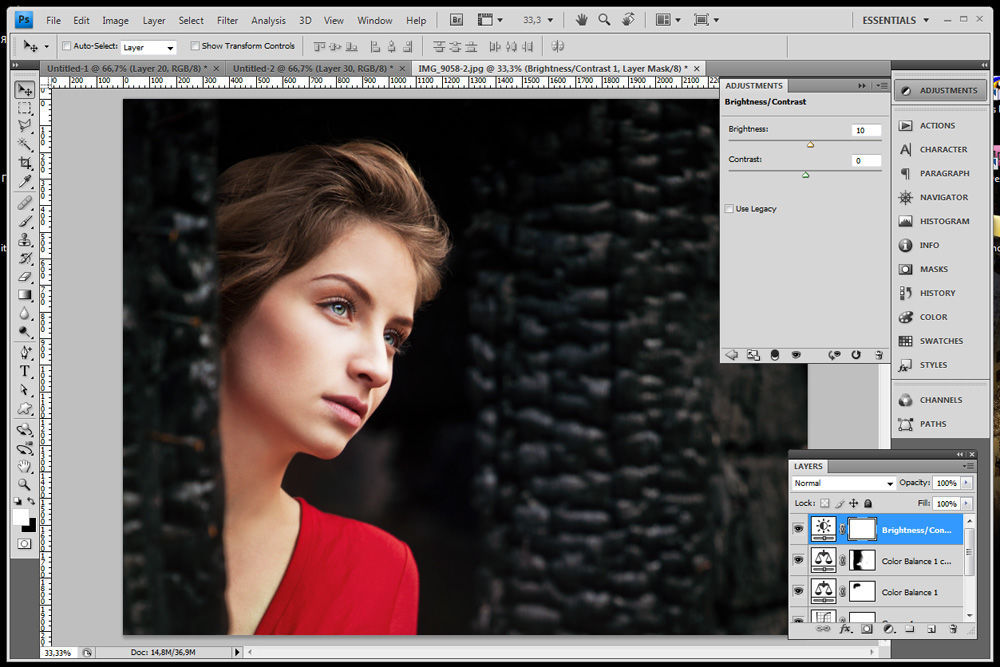Viewport: 1000px width, 667px height.
Task: Select the Healing Brush tool
Action: [x=25, y=203]
